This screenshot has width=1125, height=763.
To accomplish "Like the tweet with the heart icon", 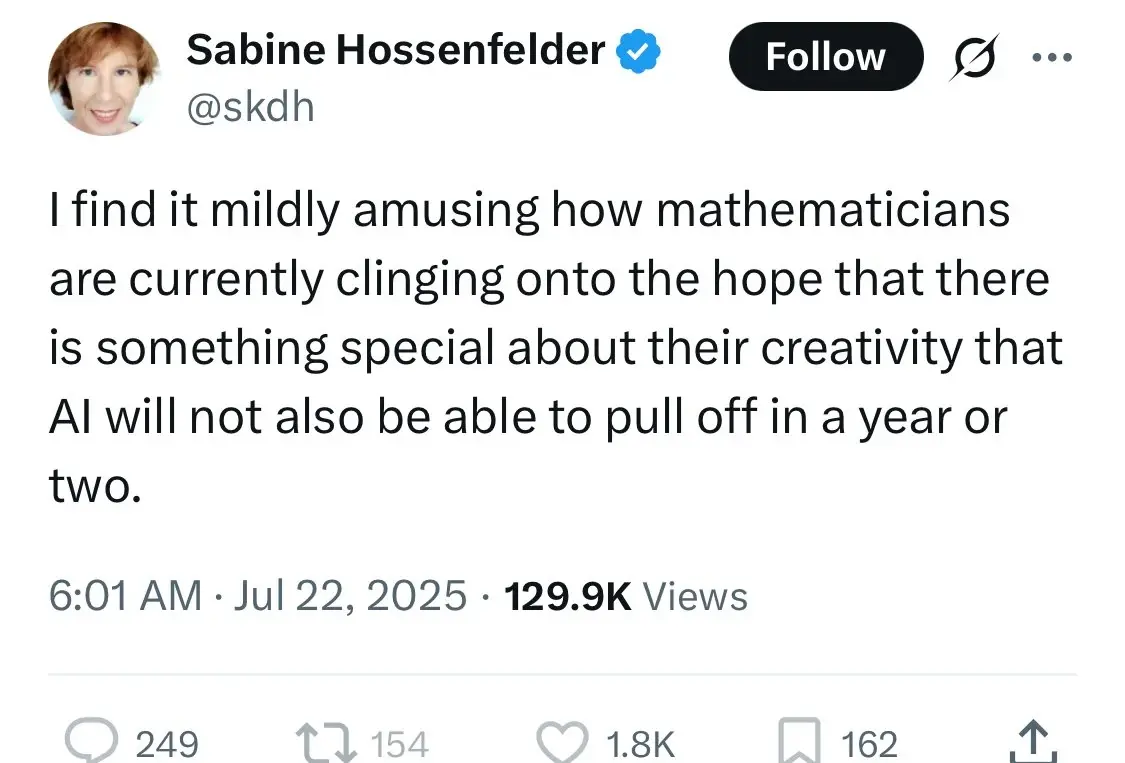I will click(x=562, y=743).
